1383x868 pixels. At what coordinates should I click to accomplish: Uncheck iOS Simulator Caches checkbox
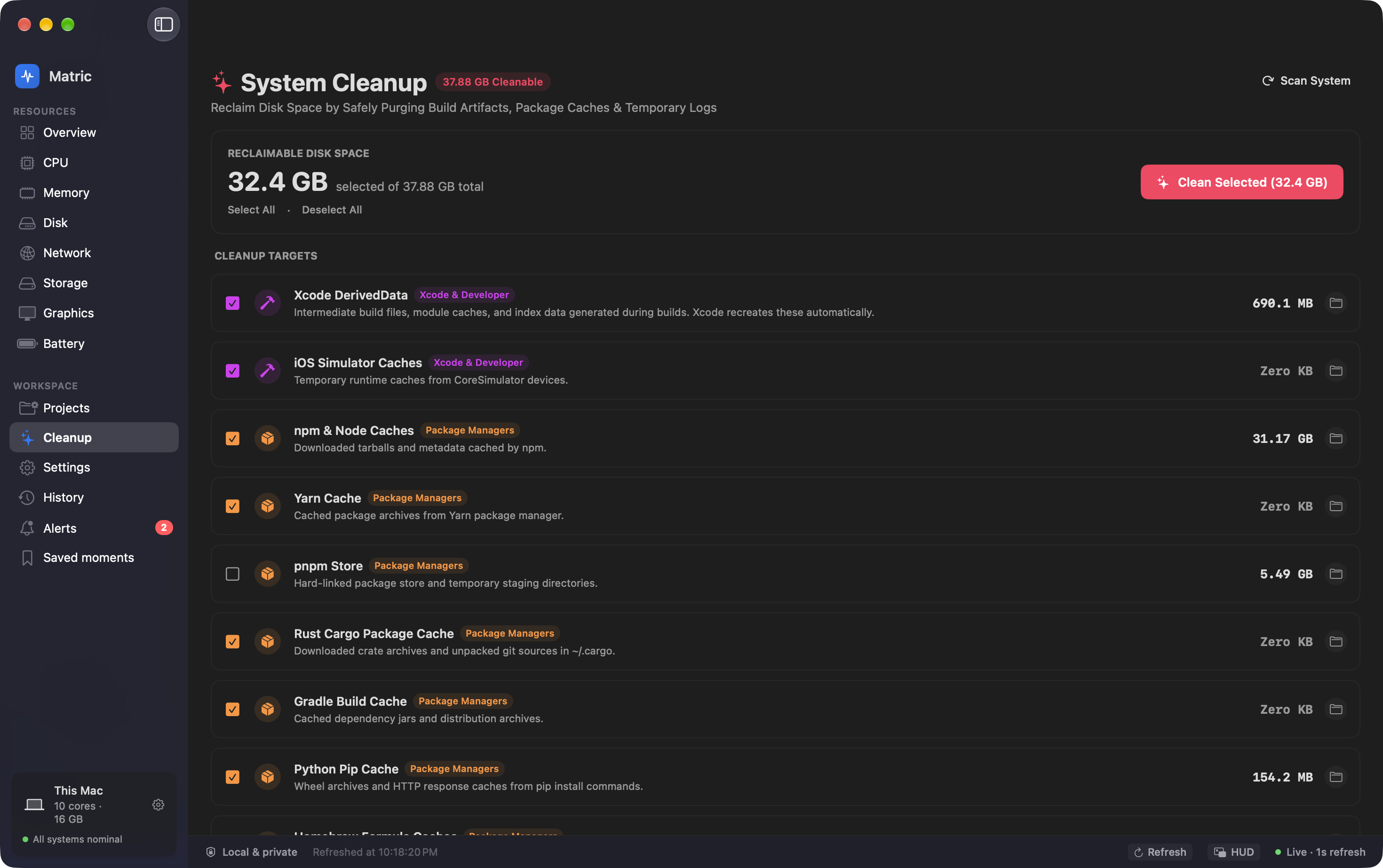232,371
